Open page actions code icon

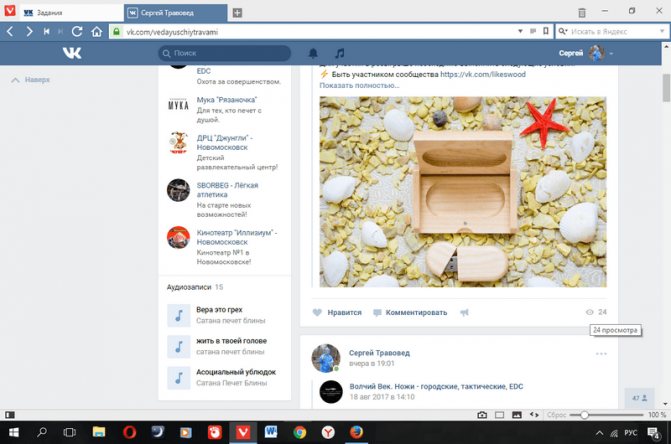534,415
